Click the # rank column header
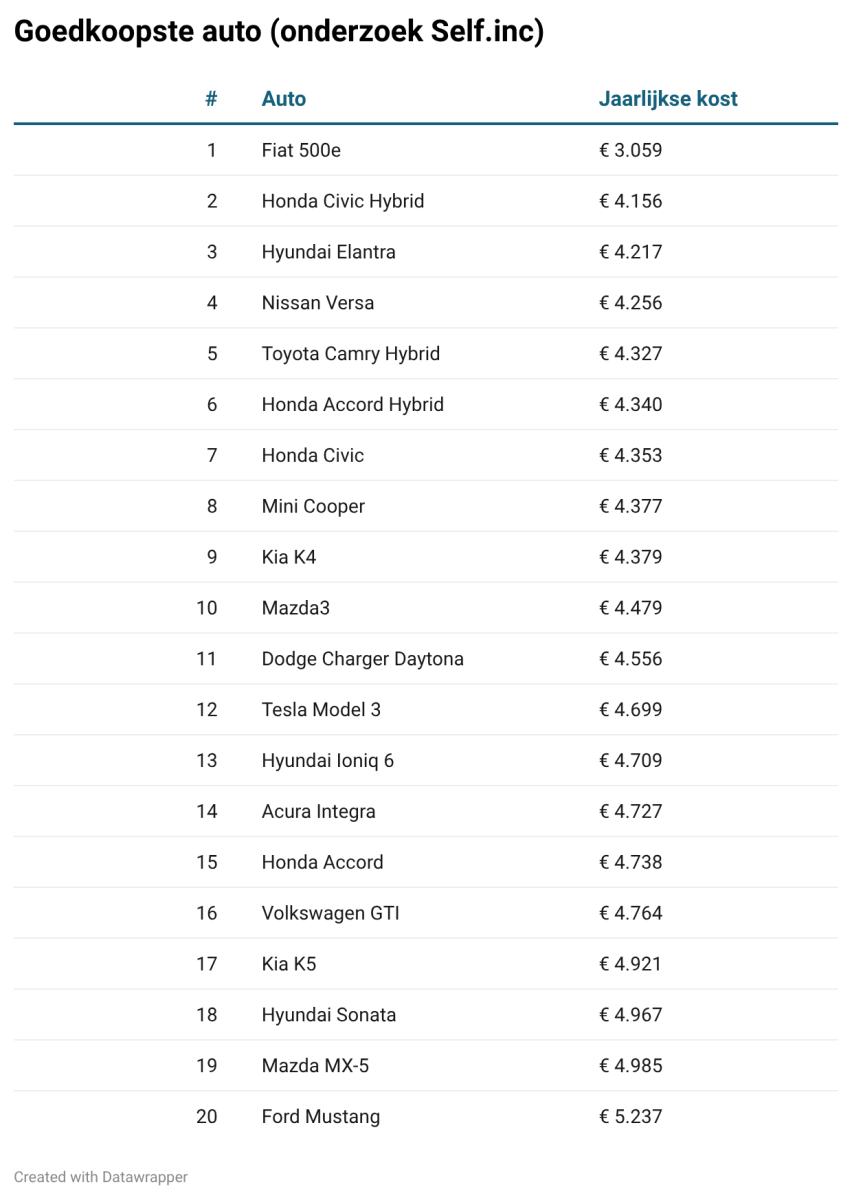 211,99
